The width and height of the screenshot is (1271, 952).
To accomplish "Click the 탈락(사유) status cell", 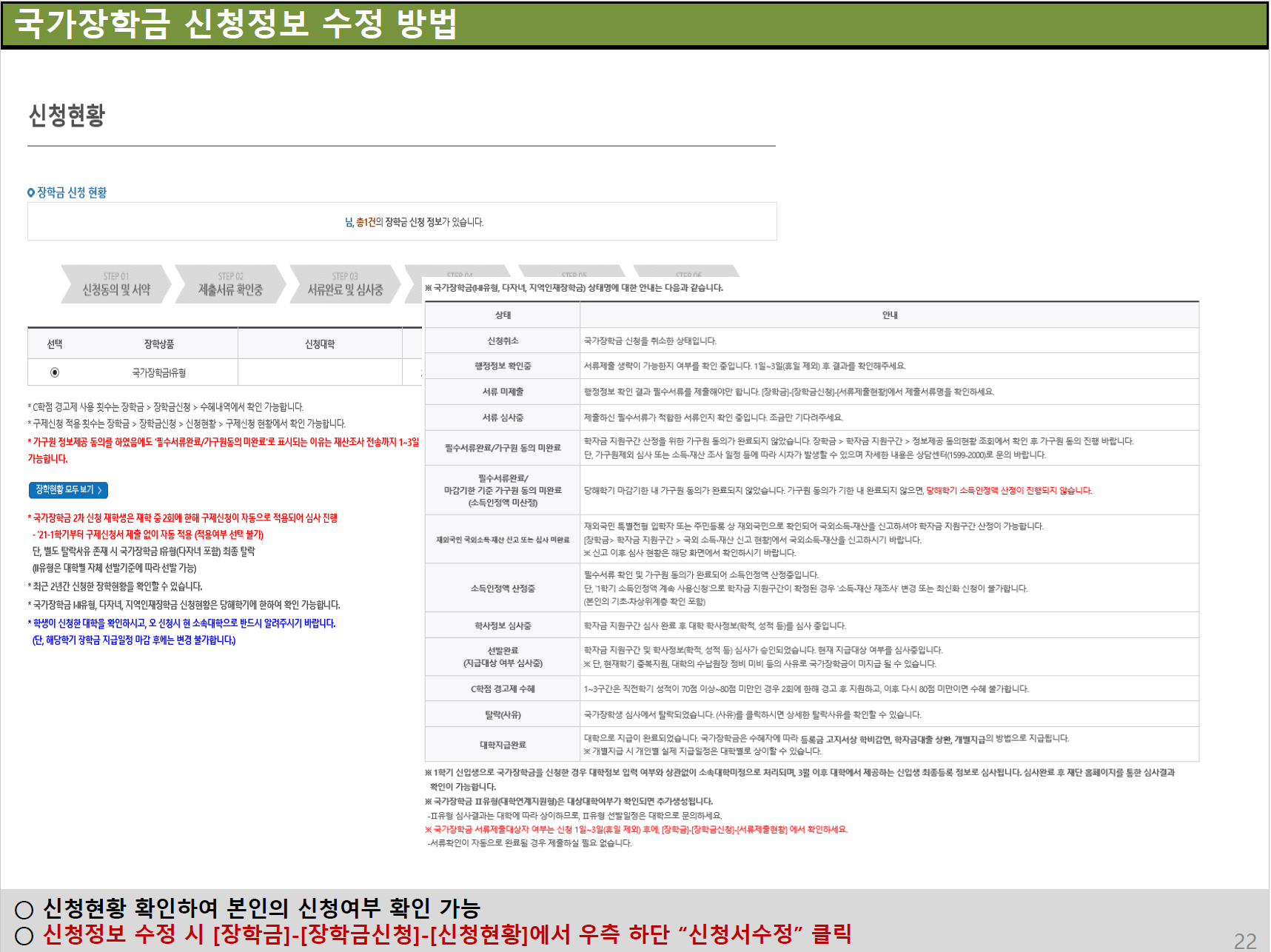I will pos(503,714).
